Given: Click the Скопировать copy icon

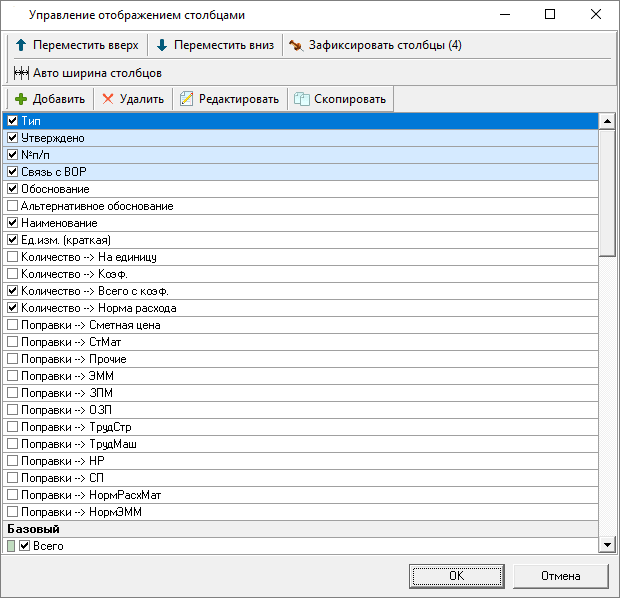Looking at the screenshot, I should click(x=301, y=99).
